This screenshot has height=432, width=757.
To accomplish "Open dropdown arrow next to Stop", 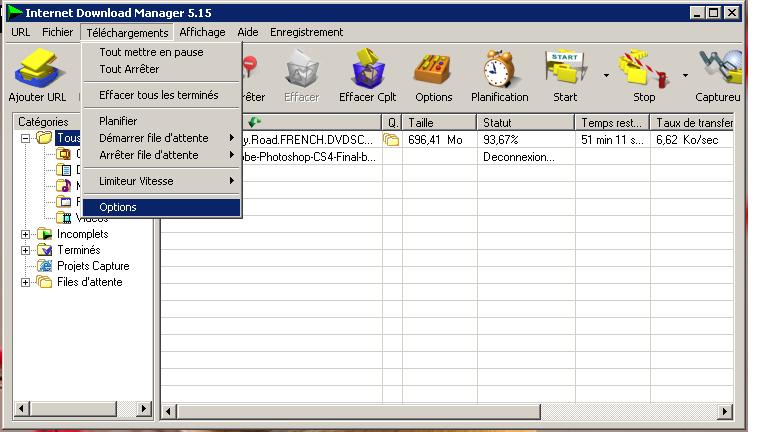I will (x=686, y=76).
